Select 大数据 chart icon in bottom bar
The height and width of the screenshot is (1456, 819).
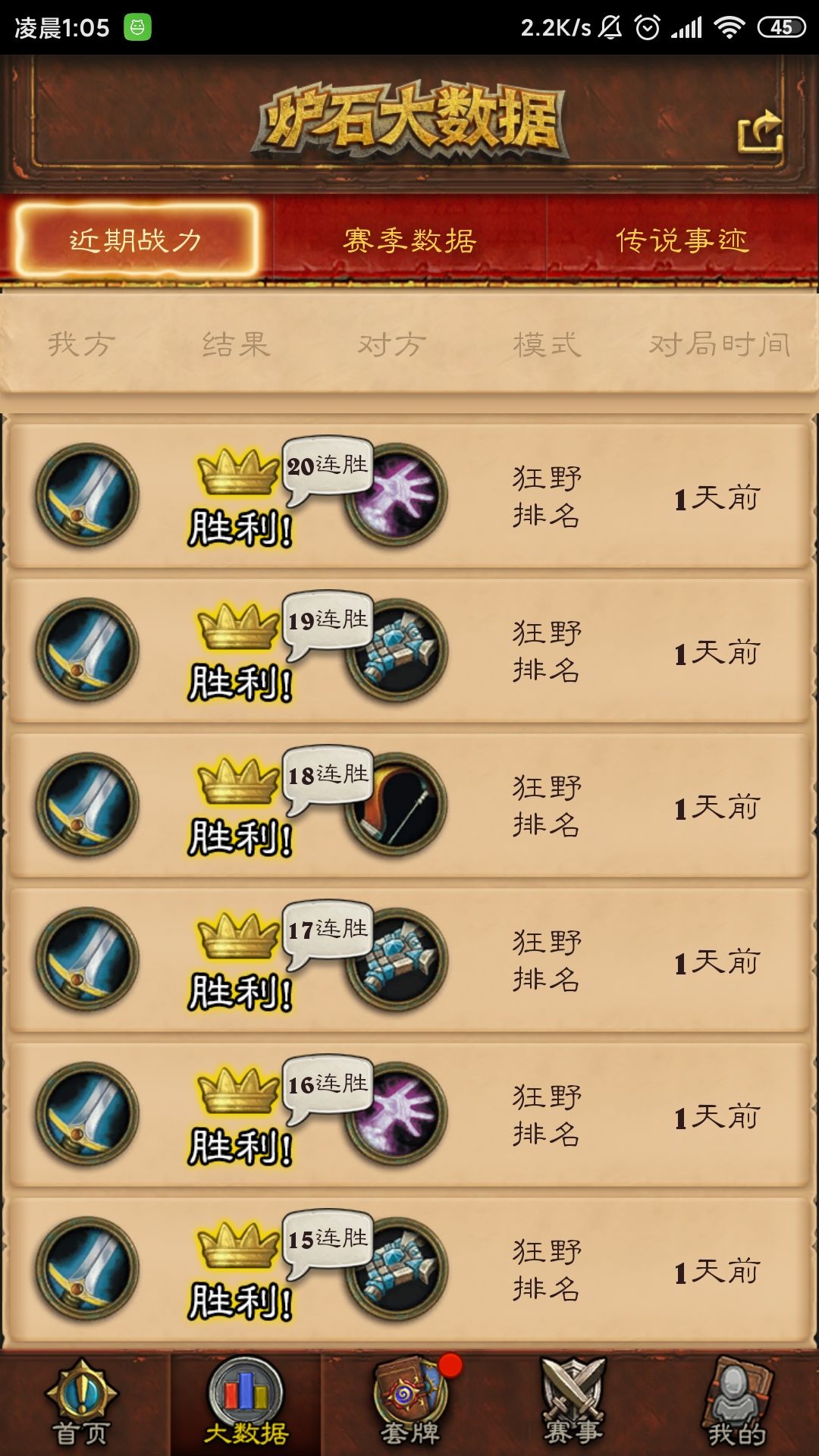click(246, 1403)
